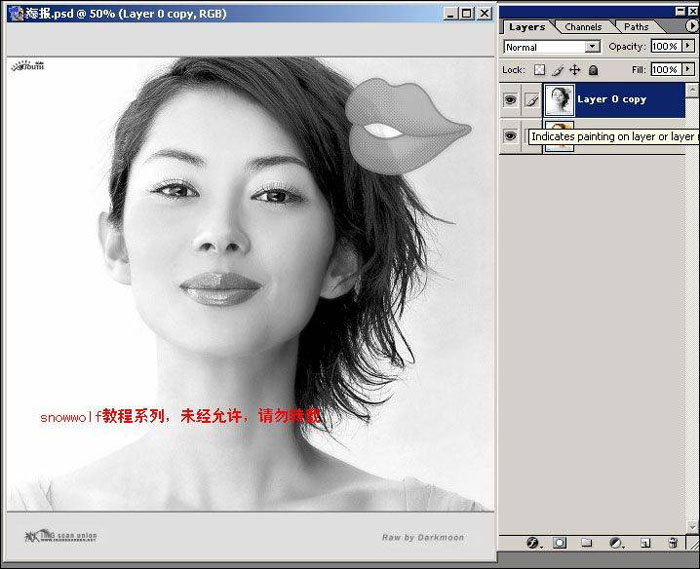This screenshot has height=569, width=700.
Task: Click the document icon in the title bar
Action: coord(17,13)
